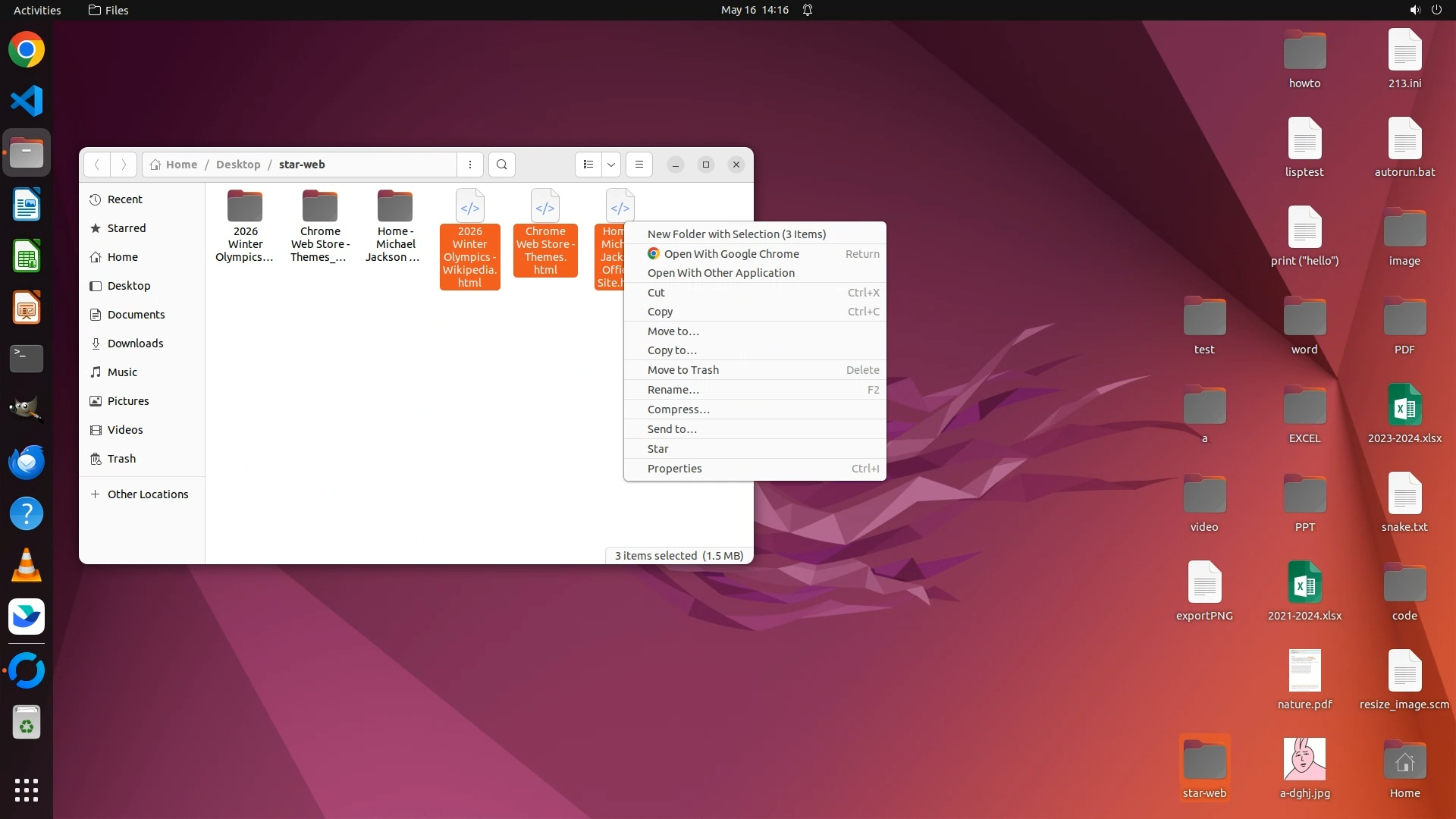Viewport: 1456px width, 819px height.
Task: Launch Visual Studio Code from dock
Action: tap(27, 101)
